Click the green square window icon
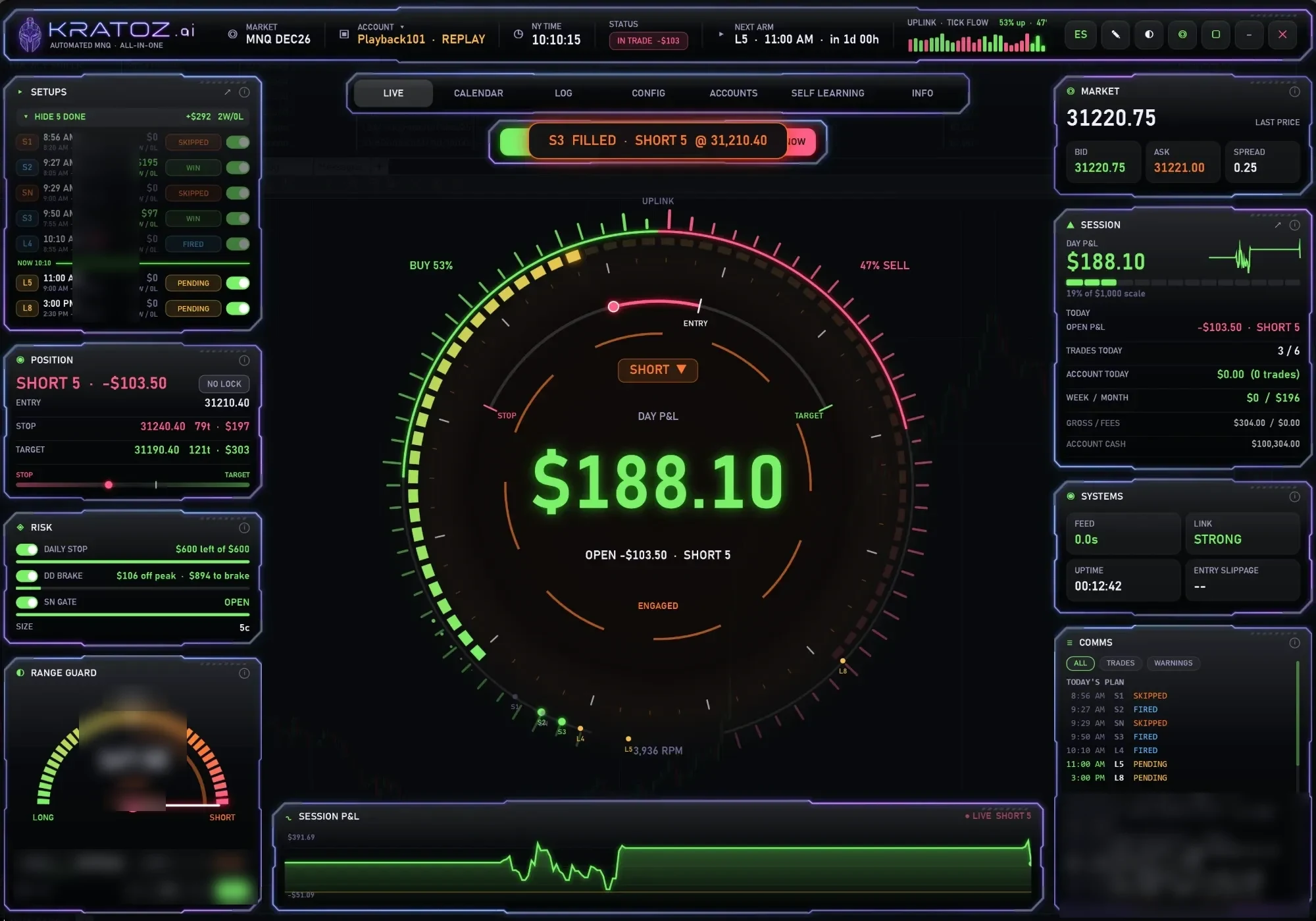Screen dimensions: 1316x921 pos(1216,34)
